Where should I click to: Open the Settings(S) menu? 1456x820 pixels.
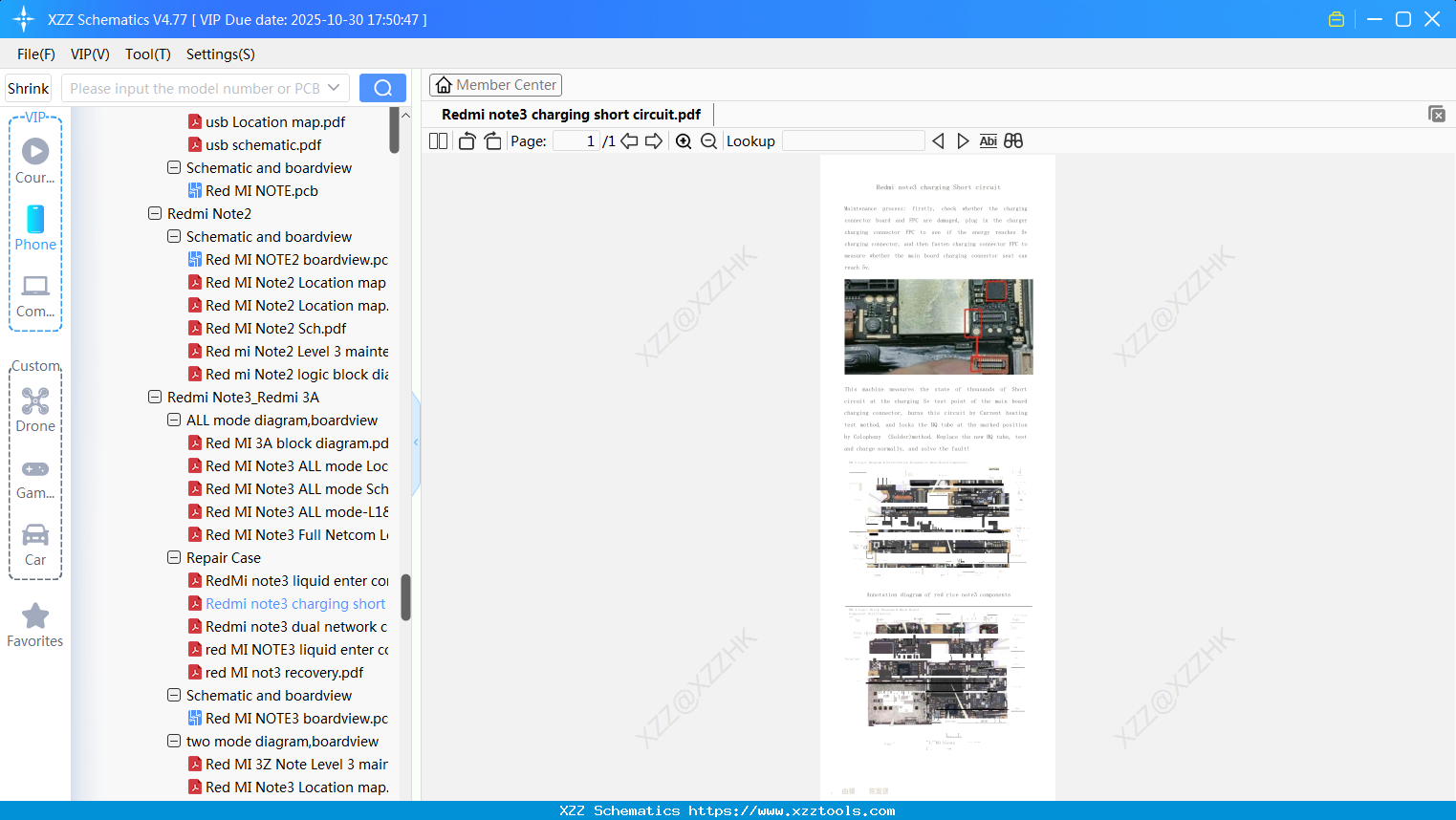click(221, 54)
